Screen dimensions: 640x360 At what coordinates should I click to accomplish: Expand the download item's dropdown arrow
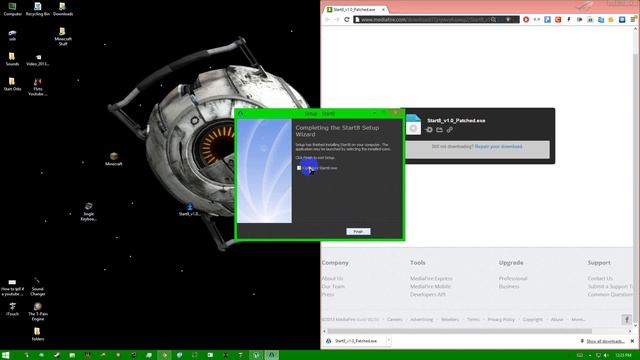(389, 340)
